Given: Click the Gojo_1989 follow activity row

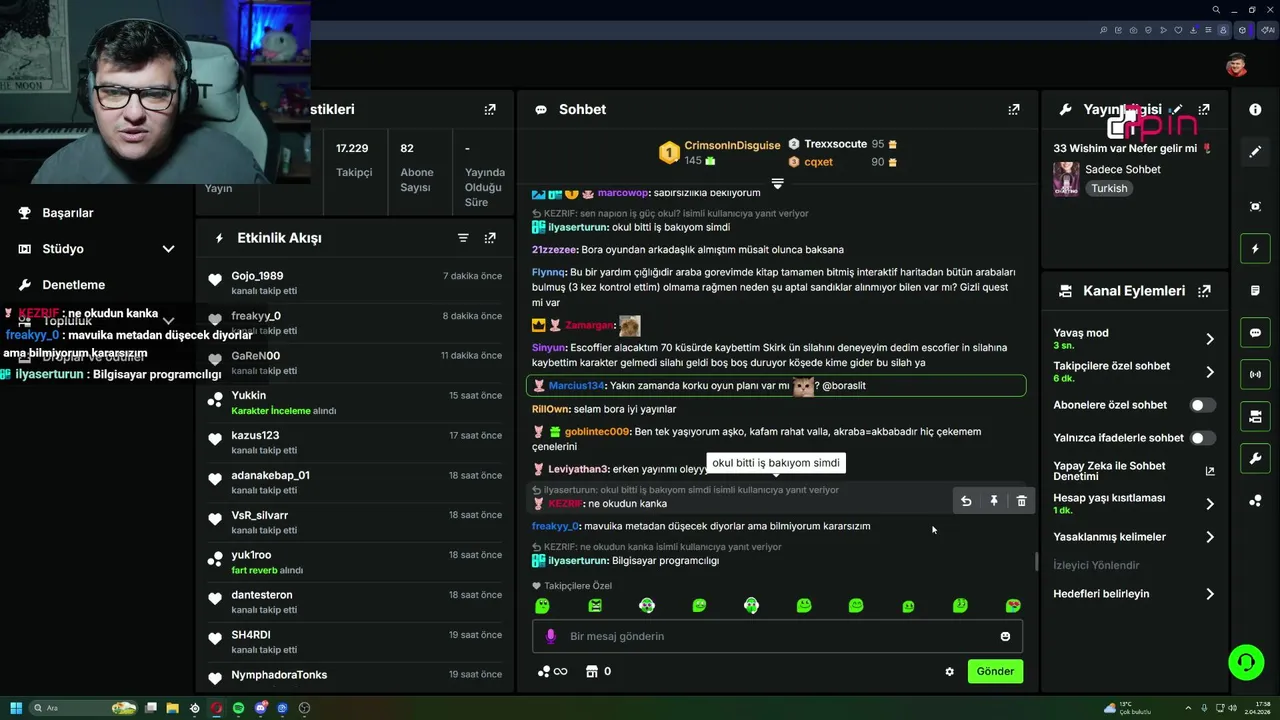Looking at the screenshot, I should click(355, 283).
